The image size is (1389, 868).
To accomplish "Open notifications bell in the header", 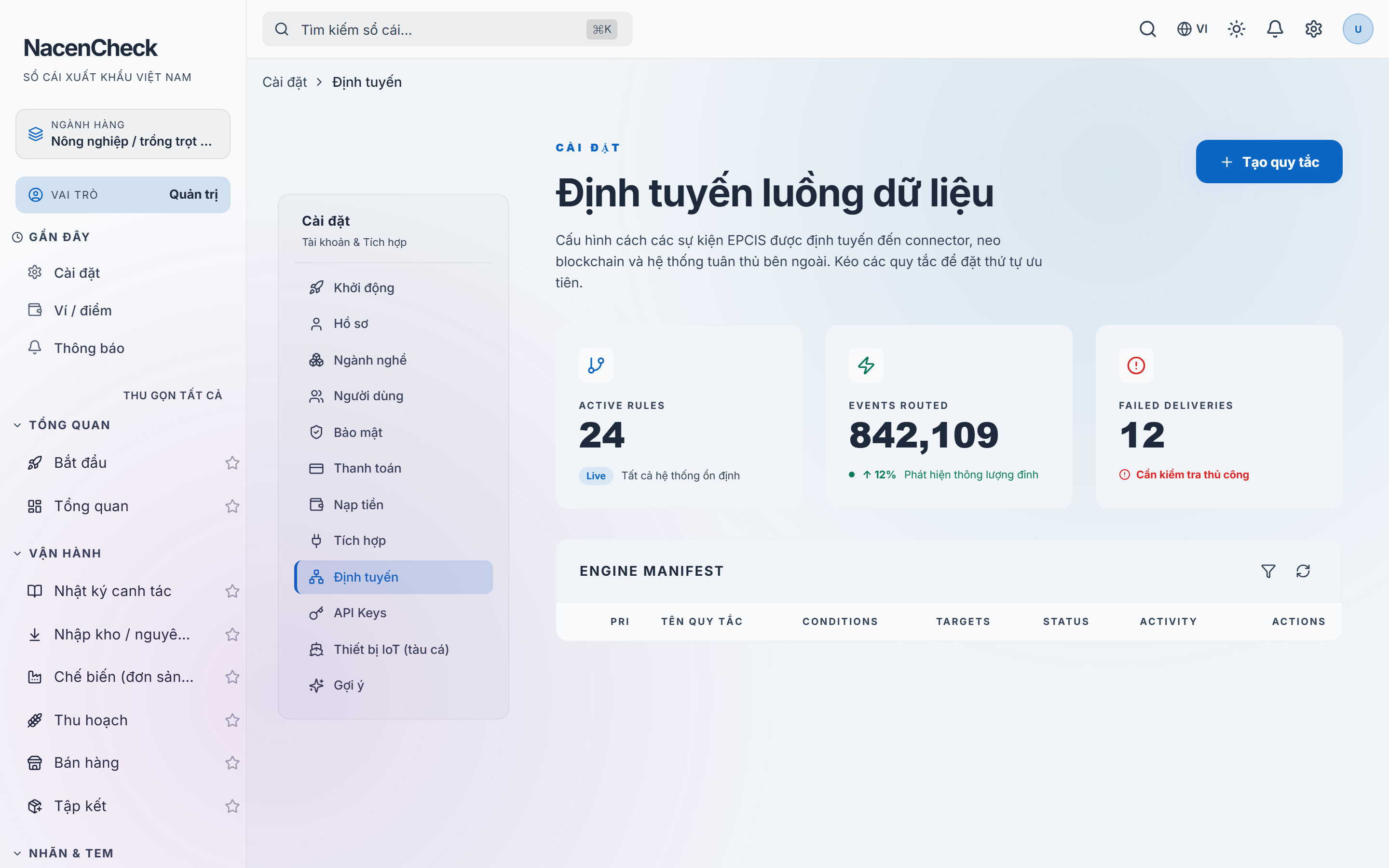I will 1275,29.
